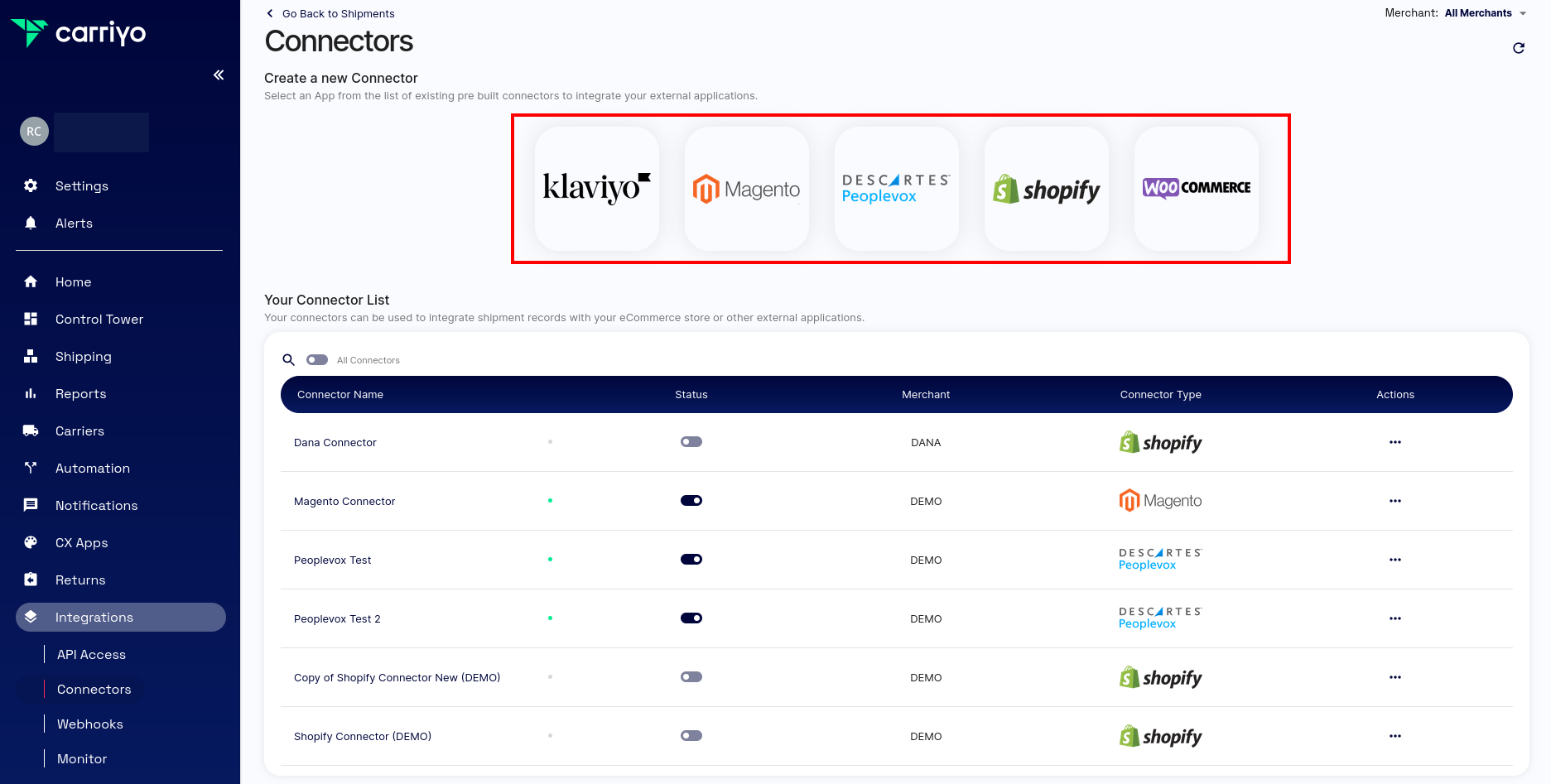Click the search magnifier icon above connector table
Screen dimensions: 1551x784
tap(288, 360)
